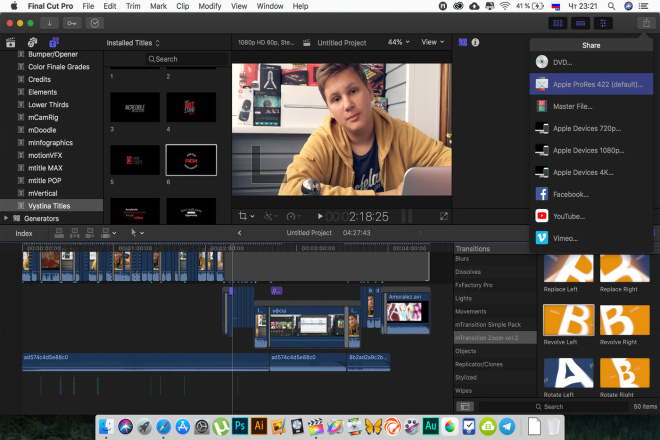Choose YouTube from the Share menu
The height and width of the screenshot is (440, 660).
568,215
